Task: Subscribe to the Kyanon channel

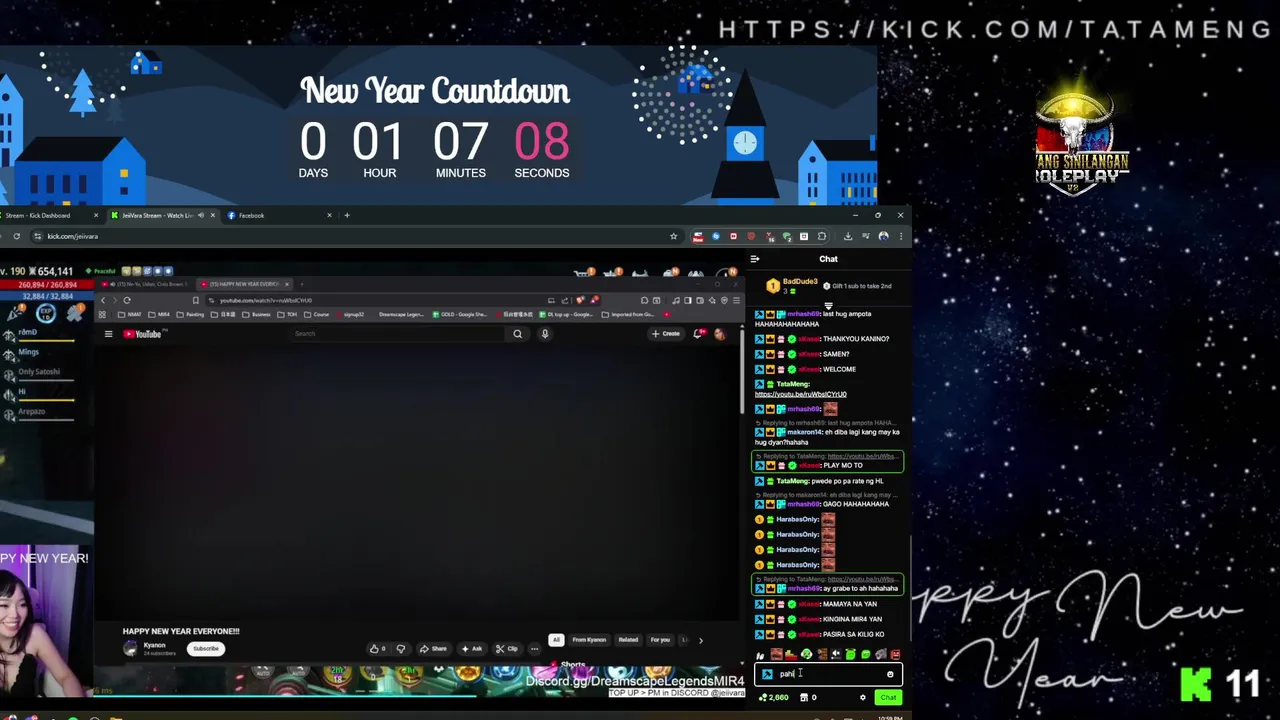Action: tap(205, 649)
